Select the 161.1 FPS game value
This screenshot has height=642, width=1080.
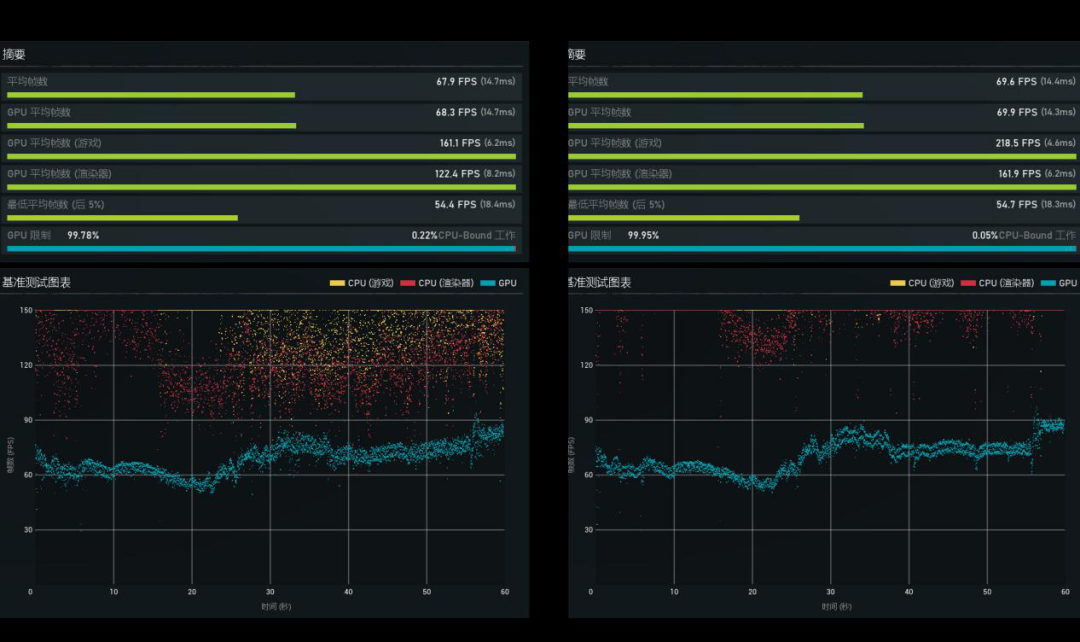460,143
